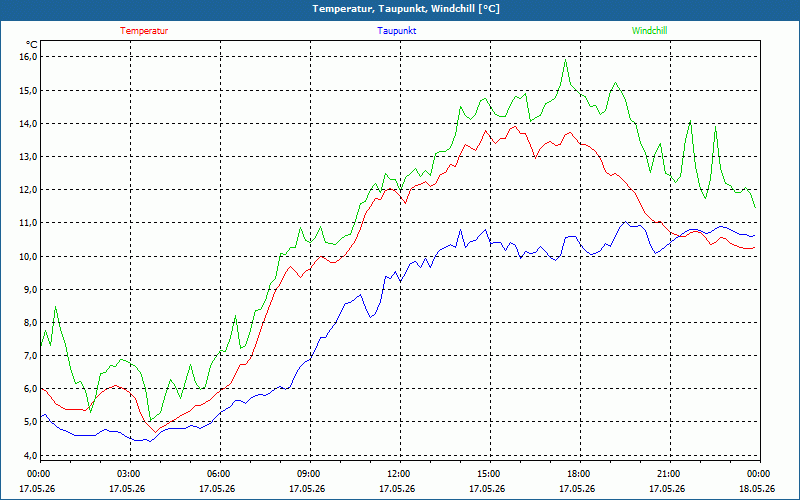
Task: Click the "10,0" y-axis value
Action: point(30,256)
